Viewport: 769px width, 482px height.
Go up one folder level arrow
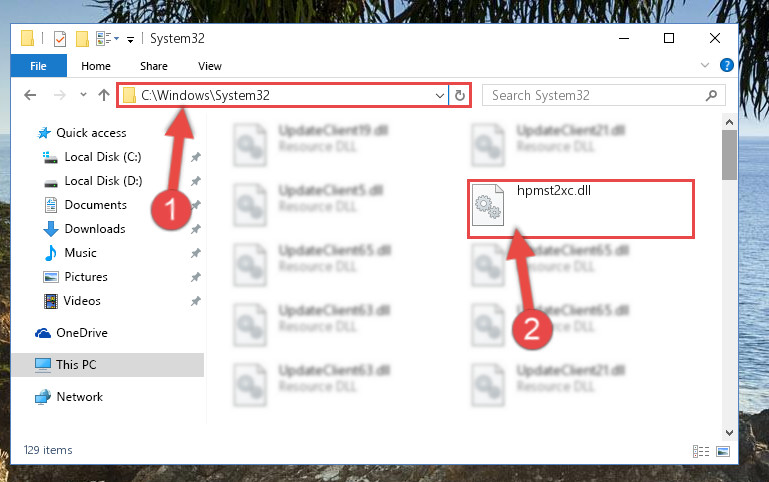pyautogui.click(x=103, y=95)
